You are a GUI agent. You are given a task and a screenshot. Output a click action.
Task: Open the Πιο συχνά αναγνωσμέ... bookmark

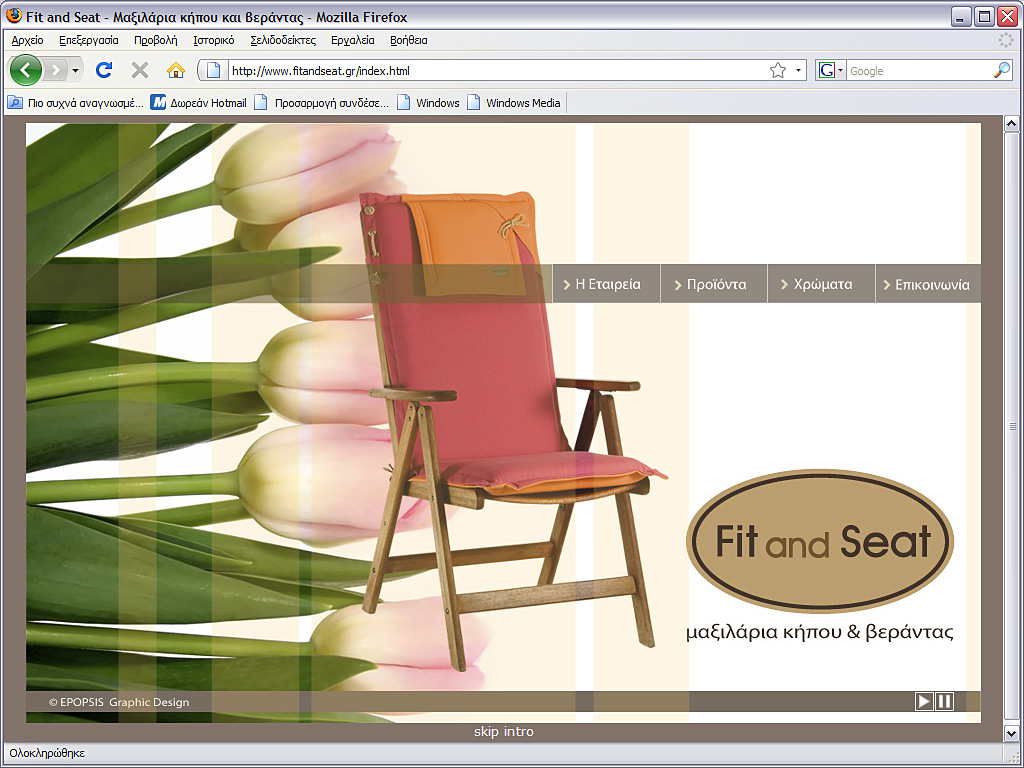76,103
